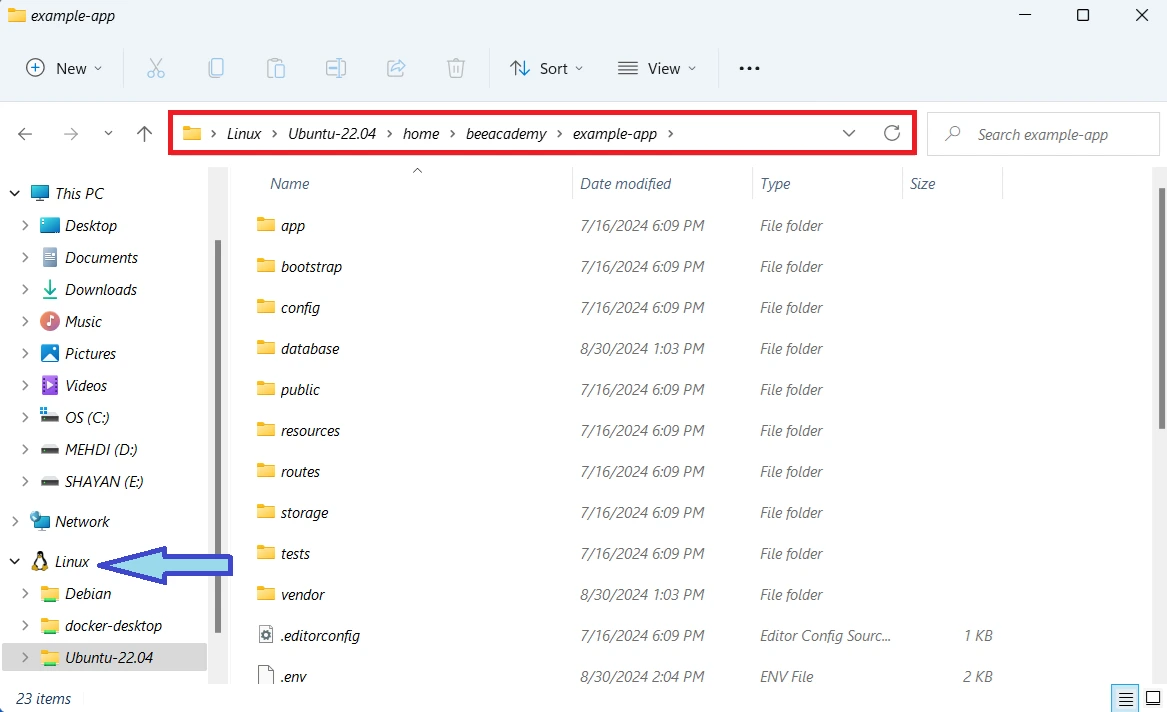Expand the Downloads tree node
Image resolution: width=1167 pixels, height=712 pixels.
point(25,289)
